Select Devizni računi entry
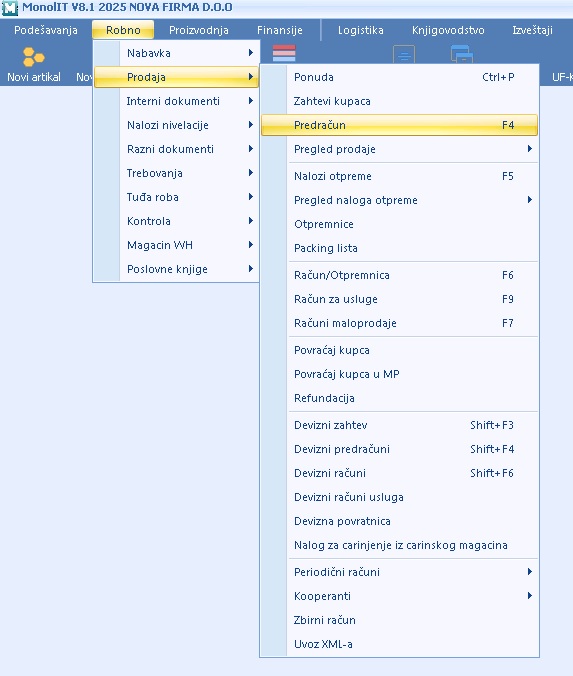Viewport: 573px width, 676px height. point(400,473)
